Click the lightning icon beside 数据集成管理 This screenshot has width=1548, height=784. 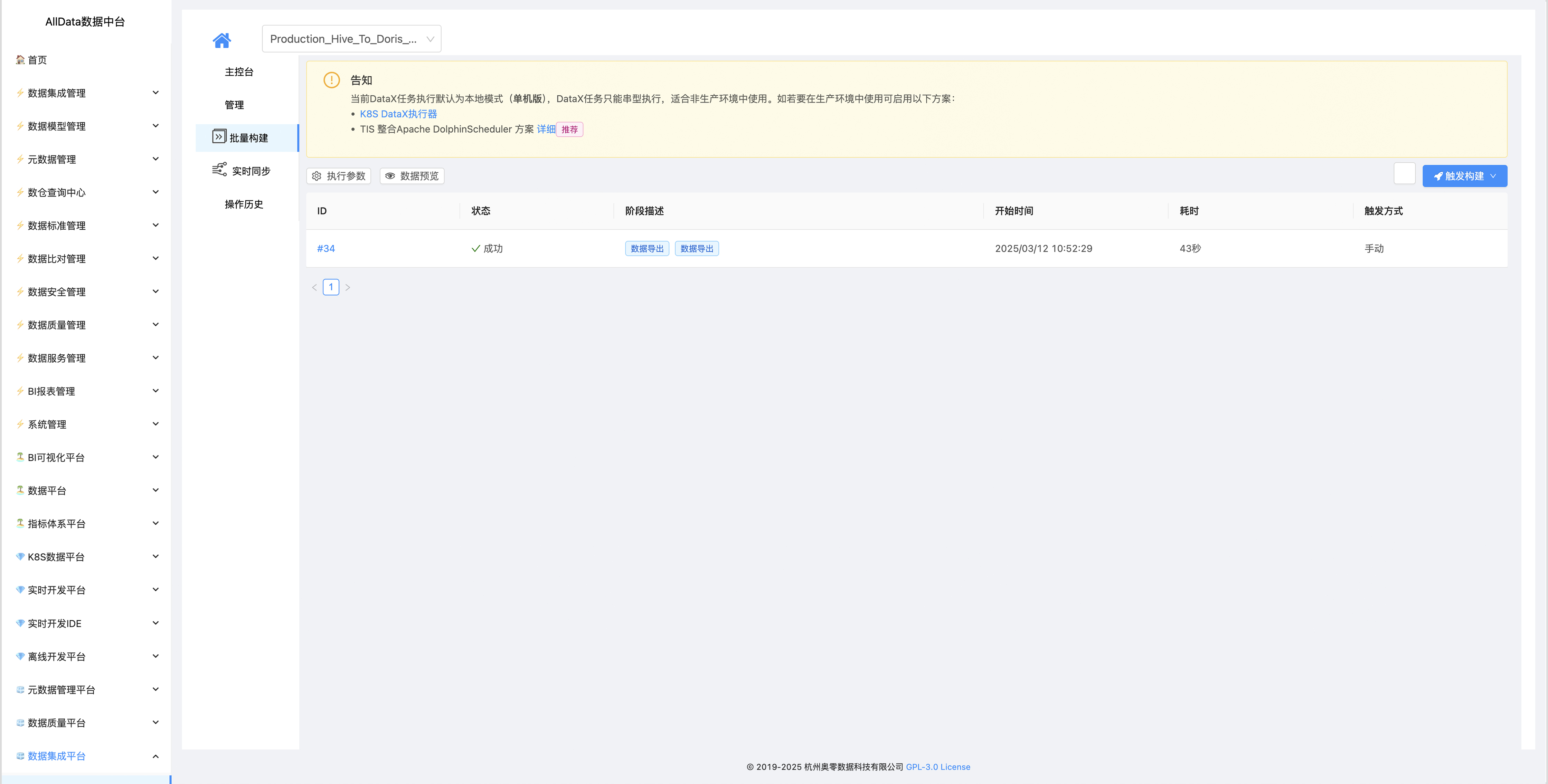pyautogui.click(x=20, y=93)
